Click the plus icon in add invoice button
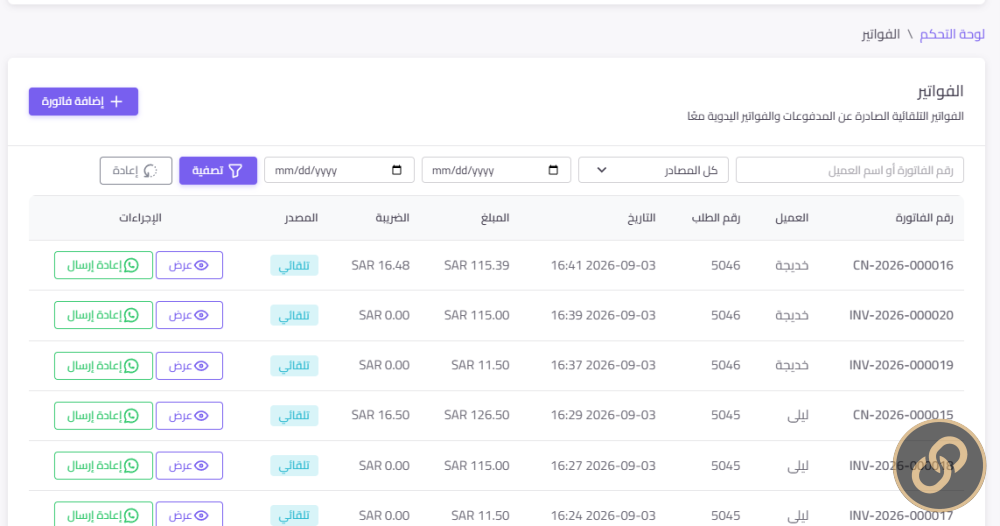 click(117, 101)
